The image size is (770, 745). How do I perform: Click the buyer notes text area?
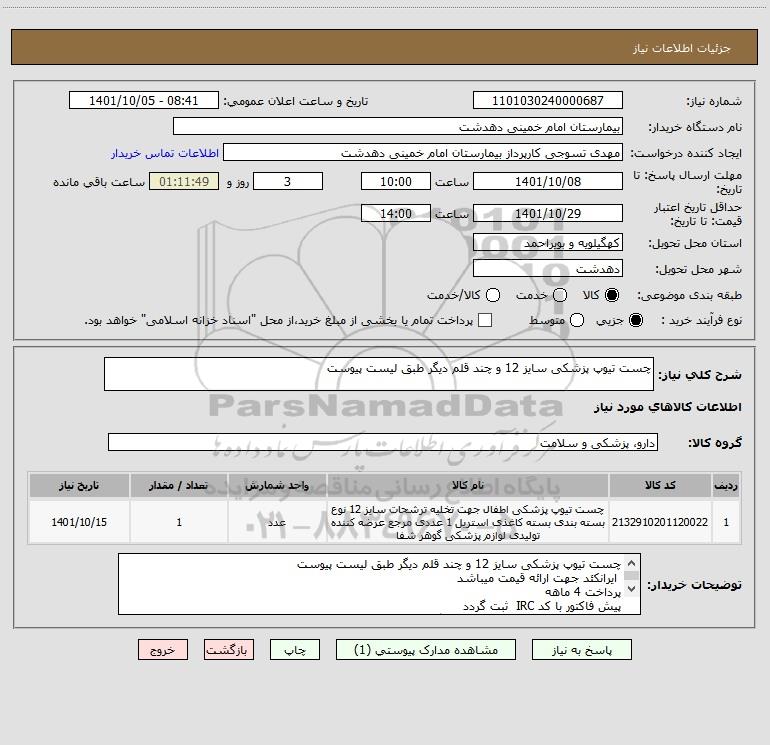[379, 584]
